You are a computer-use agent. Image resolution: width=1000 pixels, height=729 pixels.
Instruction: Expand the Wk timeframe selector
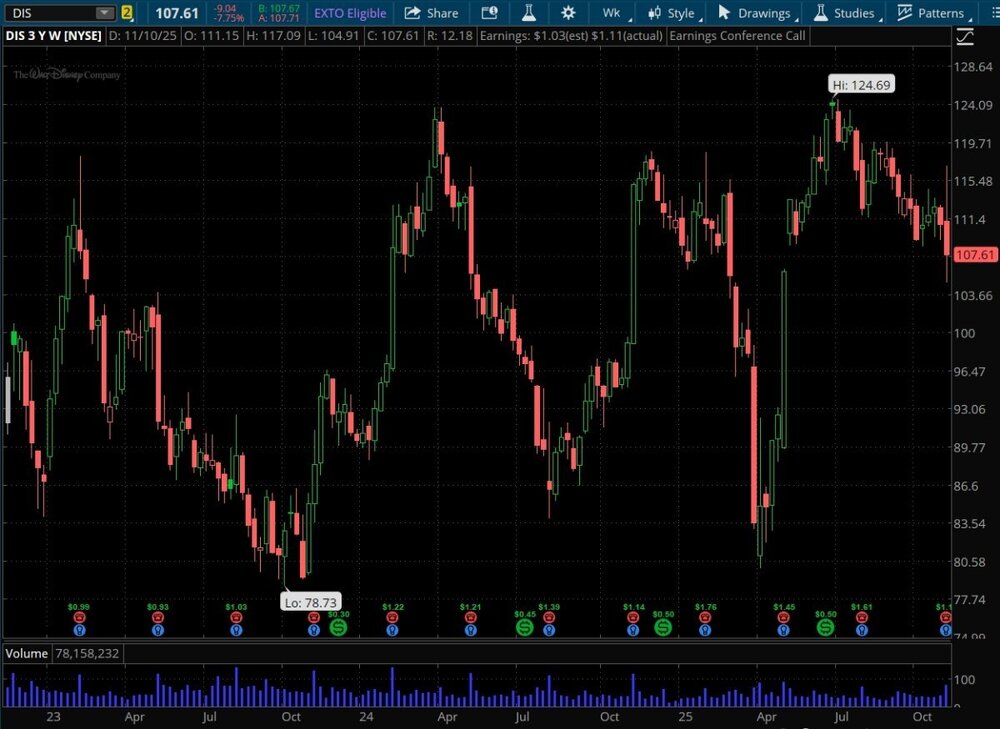click(612, 13)
